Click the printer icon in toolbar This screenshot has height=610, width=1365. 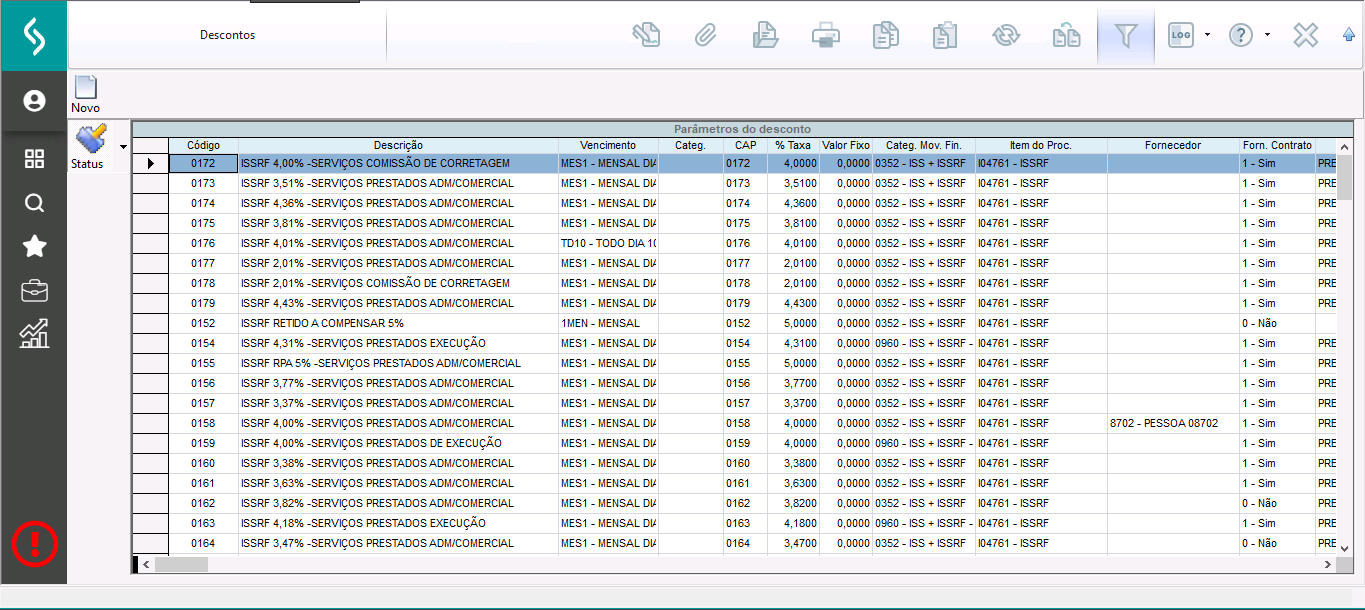coord(825,36)
